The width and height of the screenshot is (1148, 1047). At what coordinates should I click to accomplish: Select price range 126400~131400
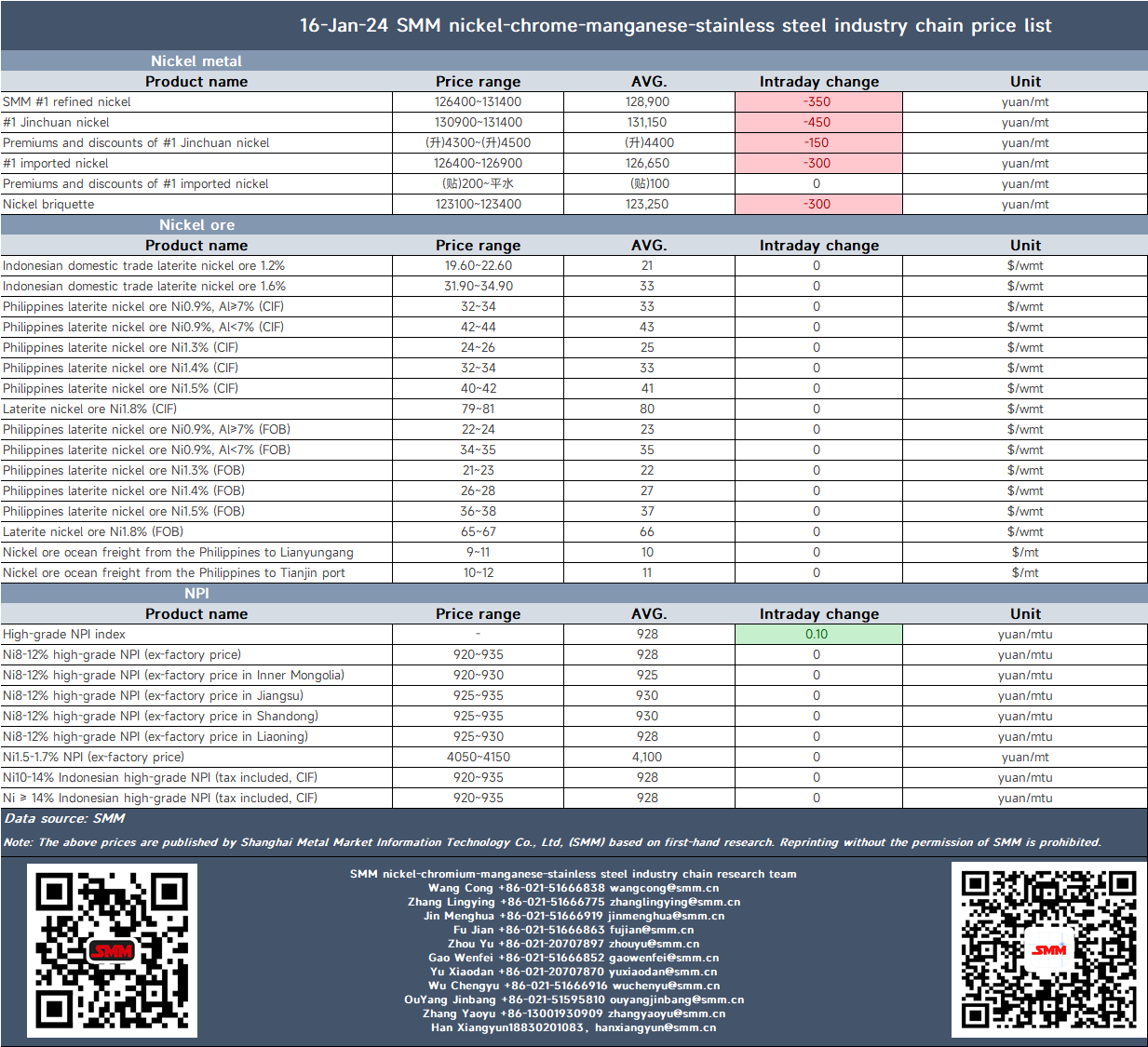(478, 101)
